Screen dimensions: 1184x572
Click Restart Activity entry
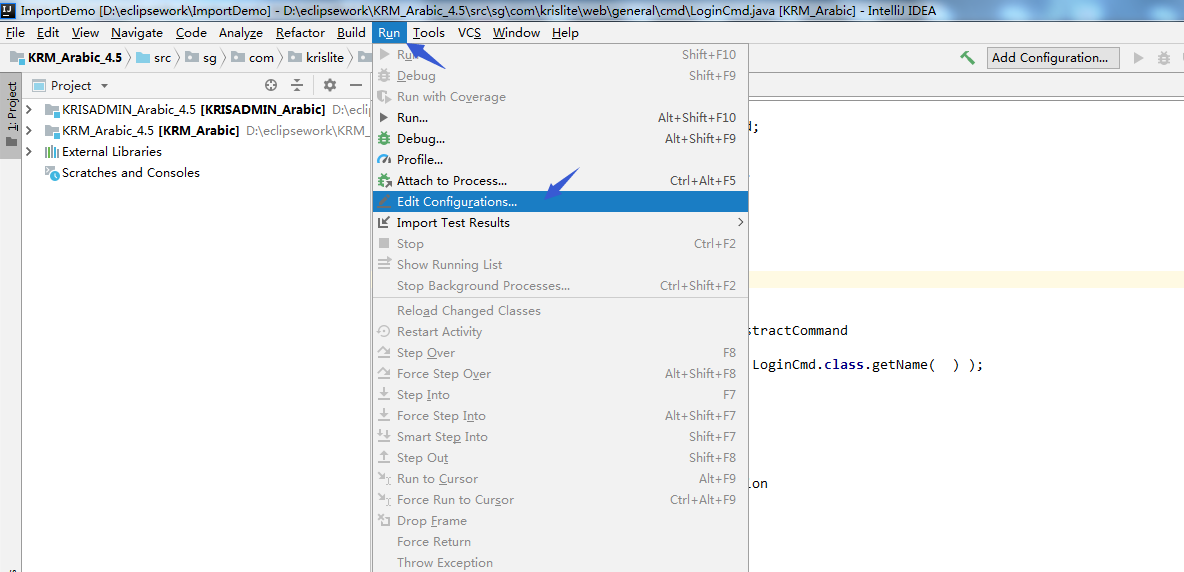click(x=560, y=332)
